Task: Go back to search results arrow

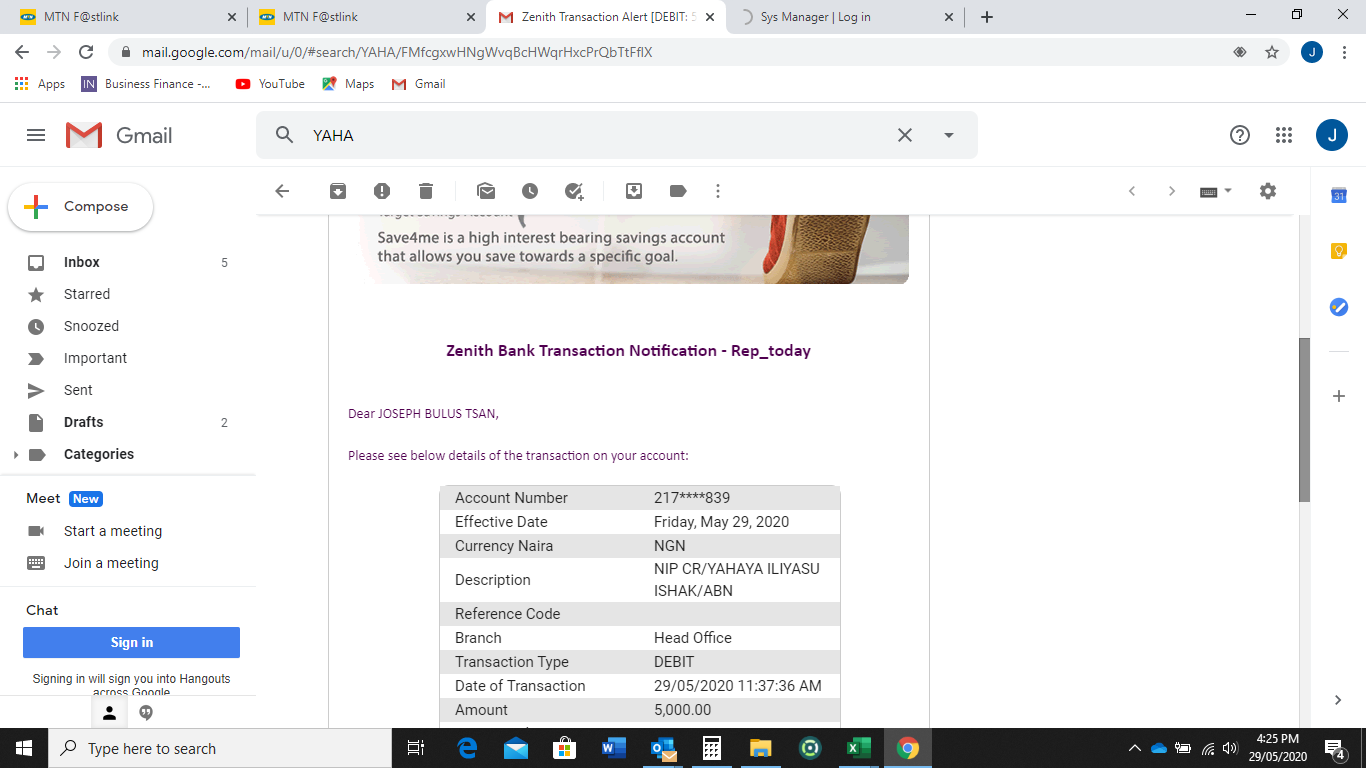Action: pyautogui.click(x=282, y=191)
